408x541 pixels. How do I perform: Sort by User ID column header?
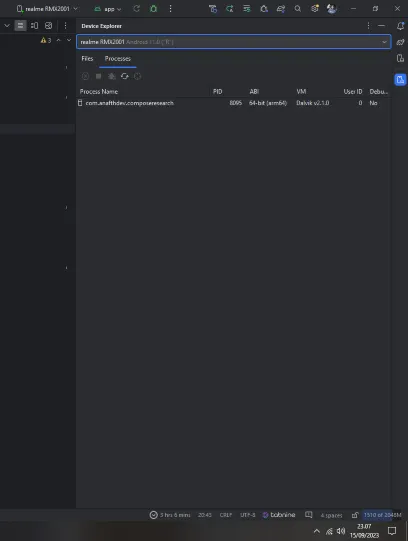[x=352, y=91]
